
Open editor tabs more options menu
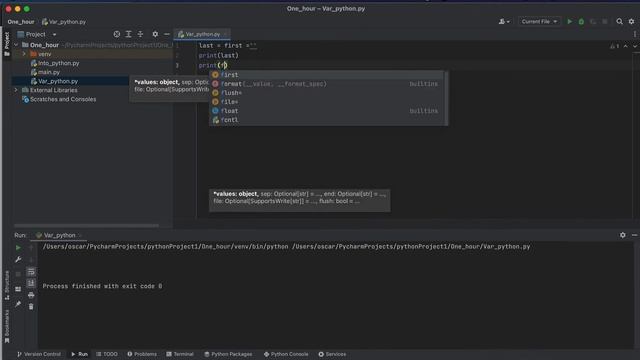pos(635,34)
